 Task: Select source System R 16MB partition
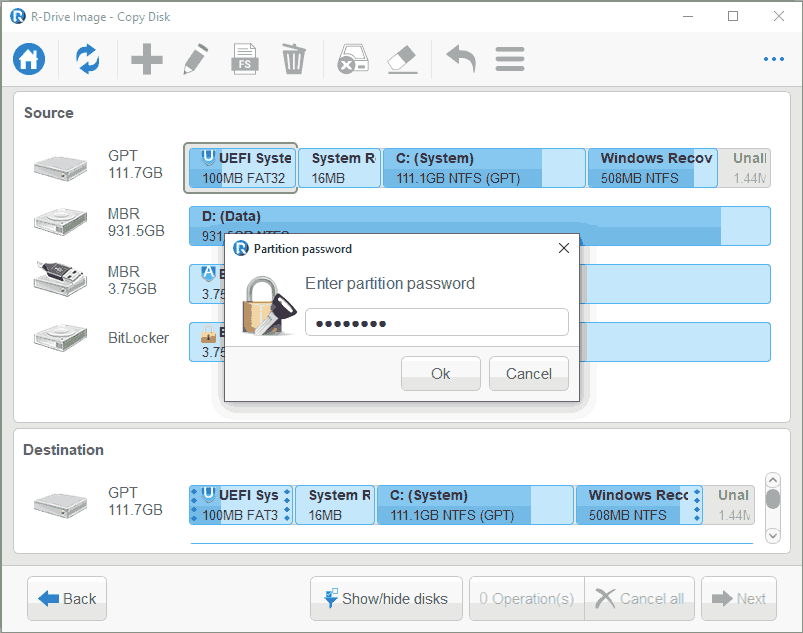[x=340, y=168]
